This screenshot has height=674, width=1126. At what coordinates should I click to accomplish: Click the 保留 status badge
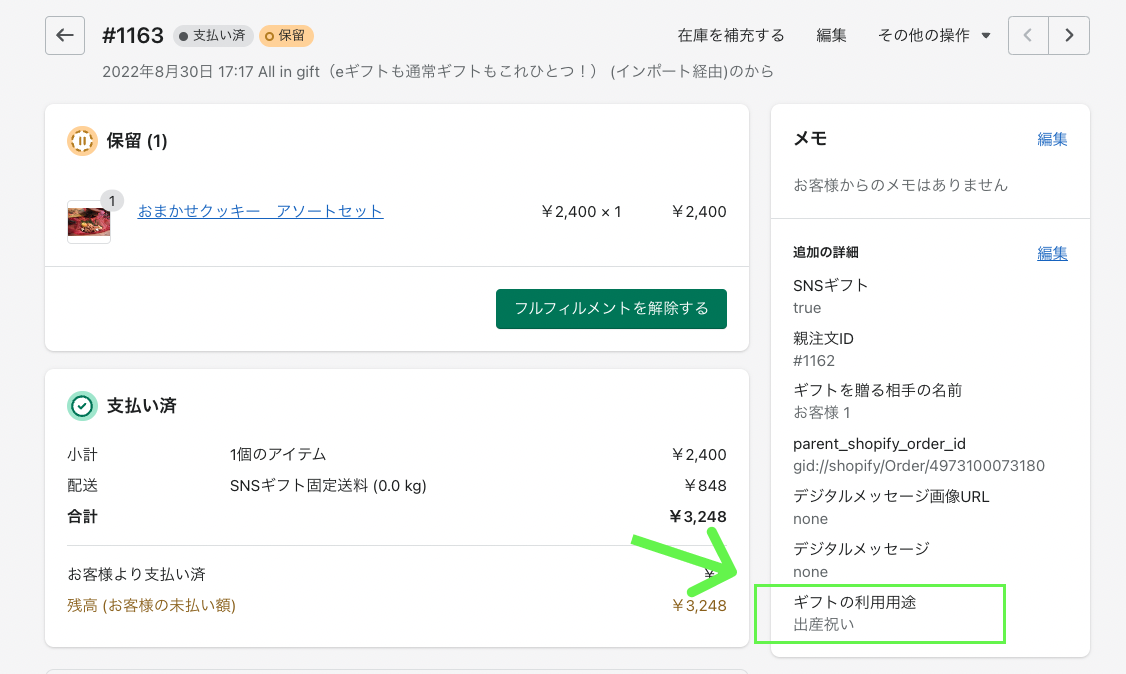pos(286,36)
